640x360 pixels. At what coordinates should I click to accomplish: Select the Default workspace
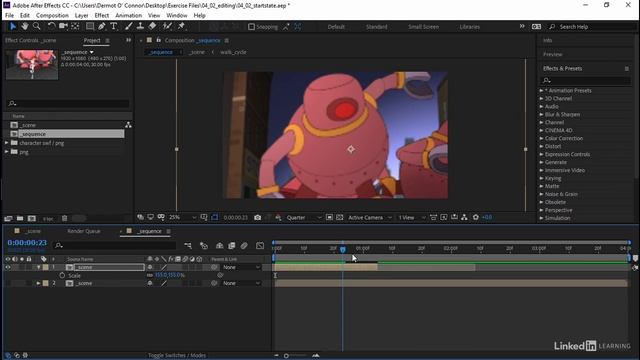(336, 27)
